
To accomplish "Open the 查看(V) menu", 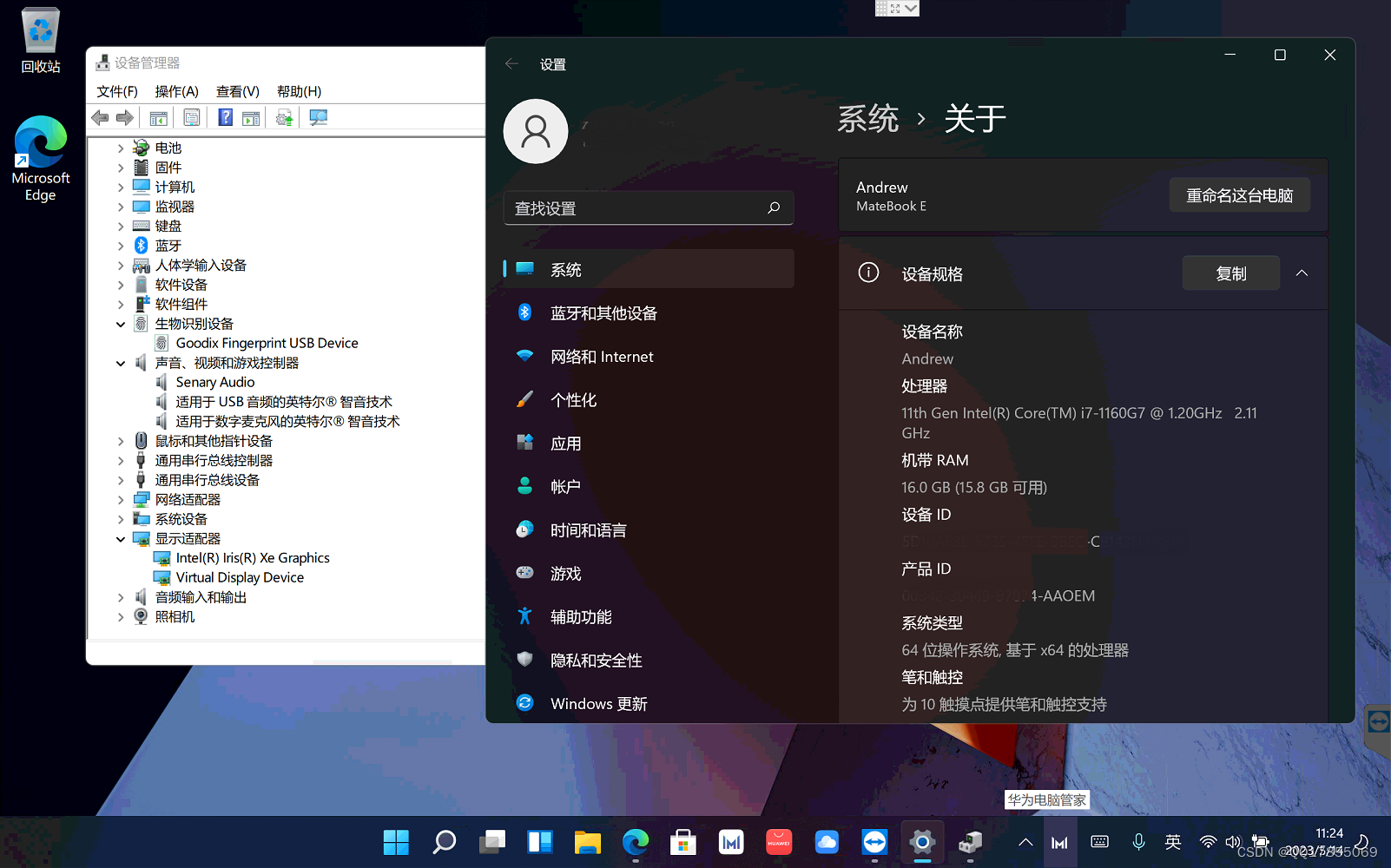I will [x=238, y=91].
